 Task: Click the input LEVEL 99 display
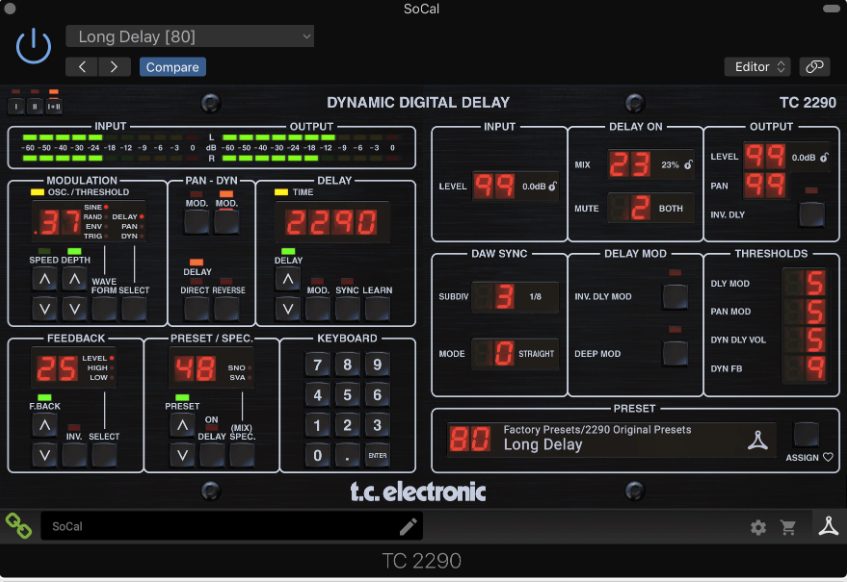[x=494, y=186]
